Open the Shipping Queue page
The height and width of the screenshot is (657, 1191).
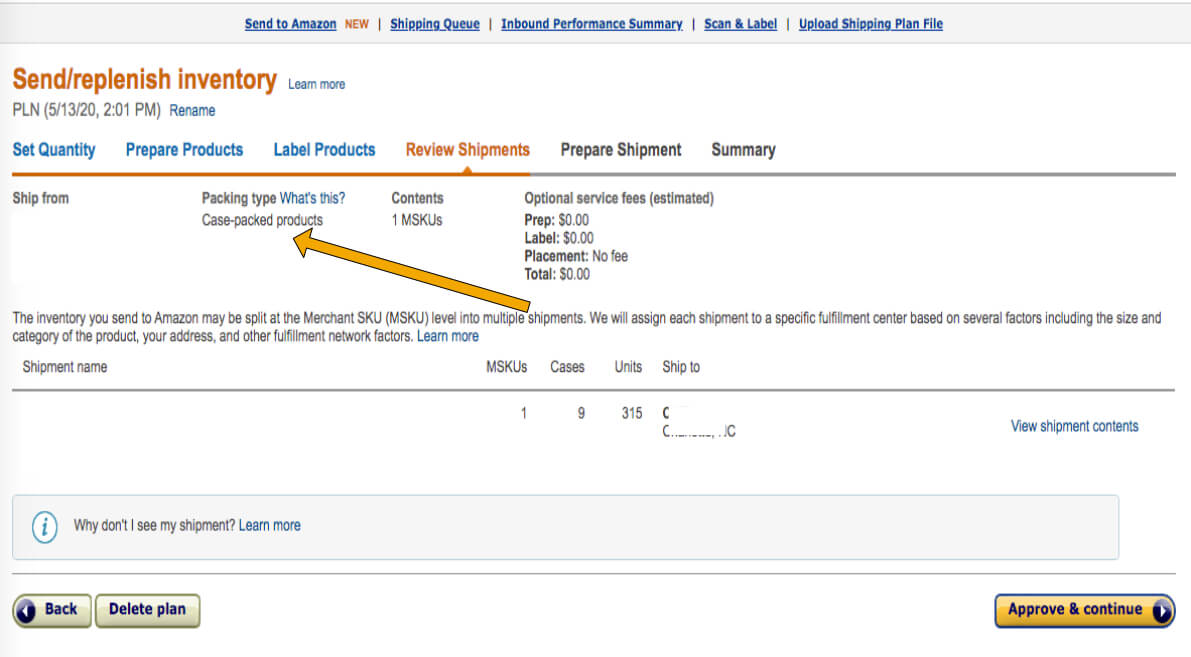tap(435, 23)
